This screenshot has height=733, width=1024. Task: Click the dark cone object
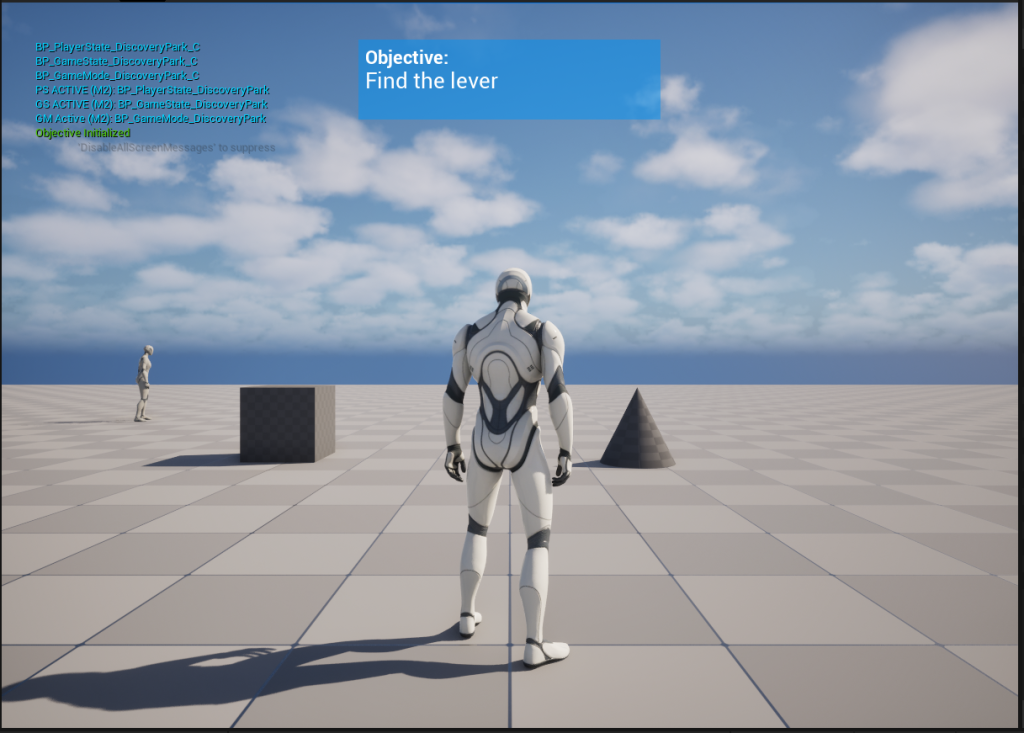click(638, 432)
